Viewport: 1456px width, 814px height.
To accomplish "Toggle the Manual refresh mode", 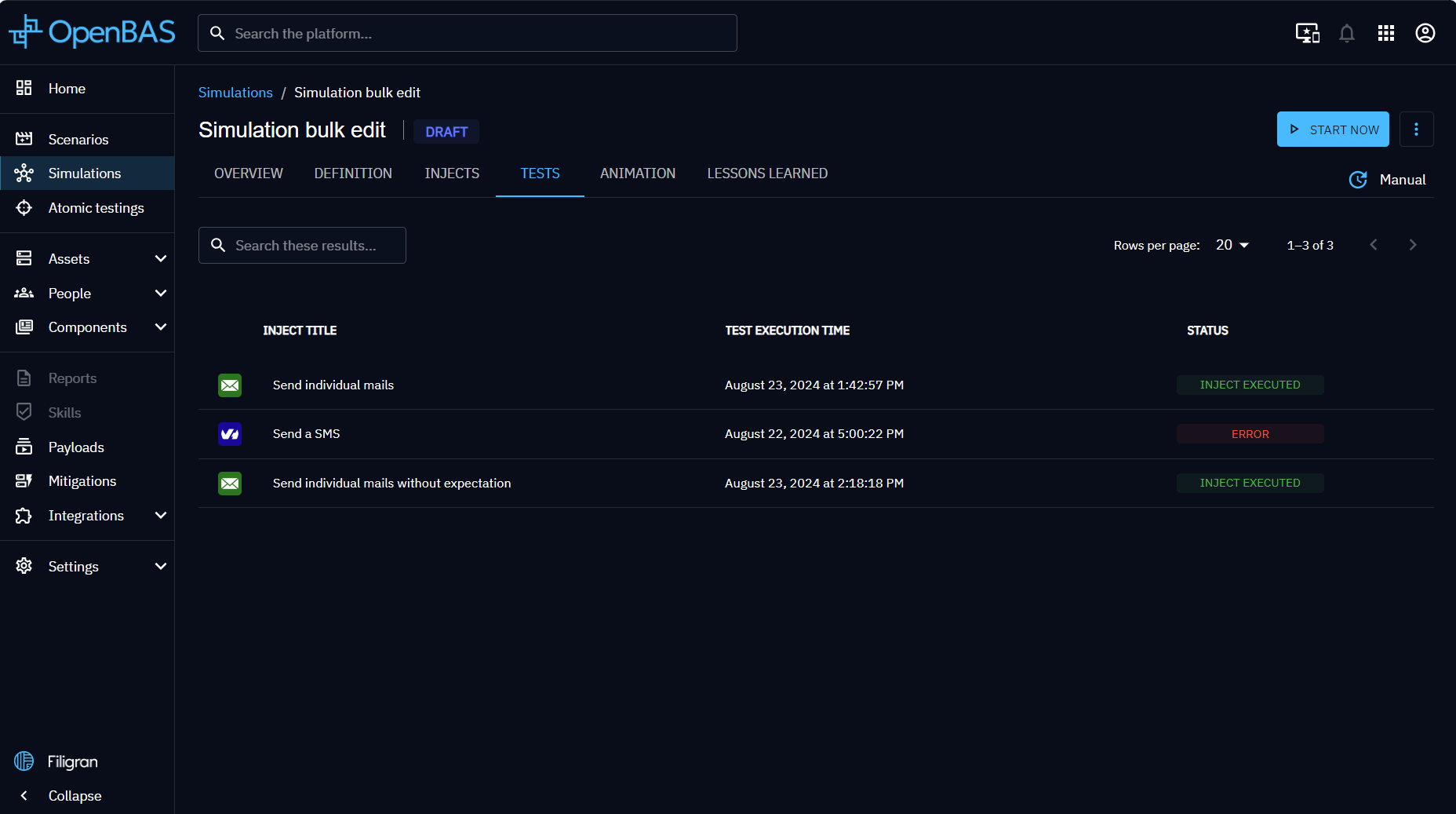I will point(1387,180).
